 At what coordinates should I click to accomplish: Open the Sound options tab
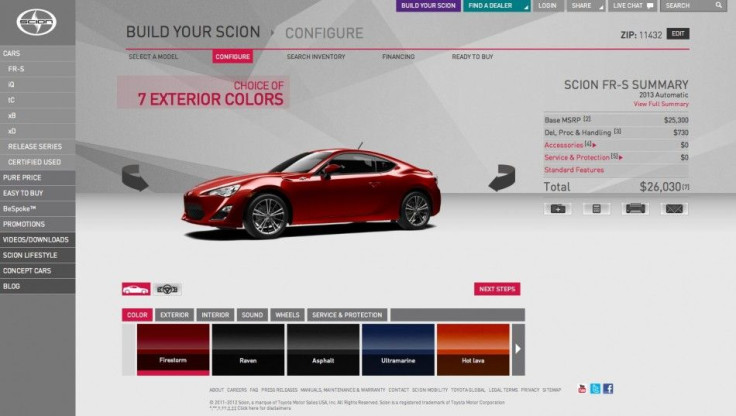click(x=252, y=315)
